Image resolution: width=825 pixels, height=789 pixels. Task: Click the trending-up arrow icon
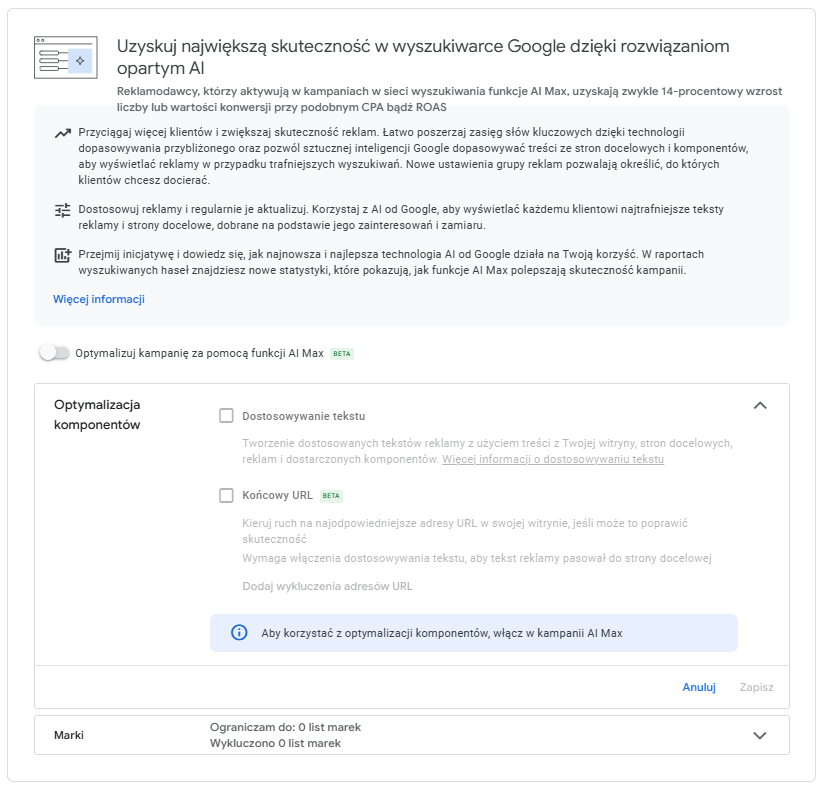[63, 133]
